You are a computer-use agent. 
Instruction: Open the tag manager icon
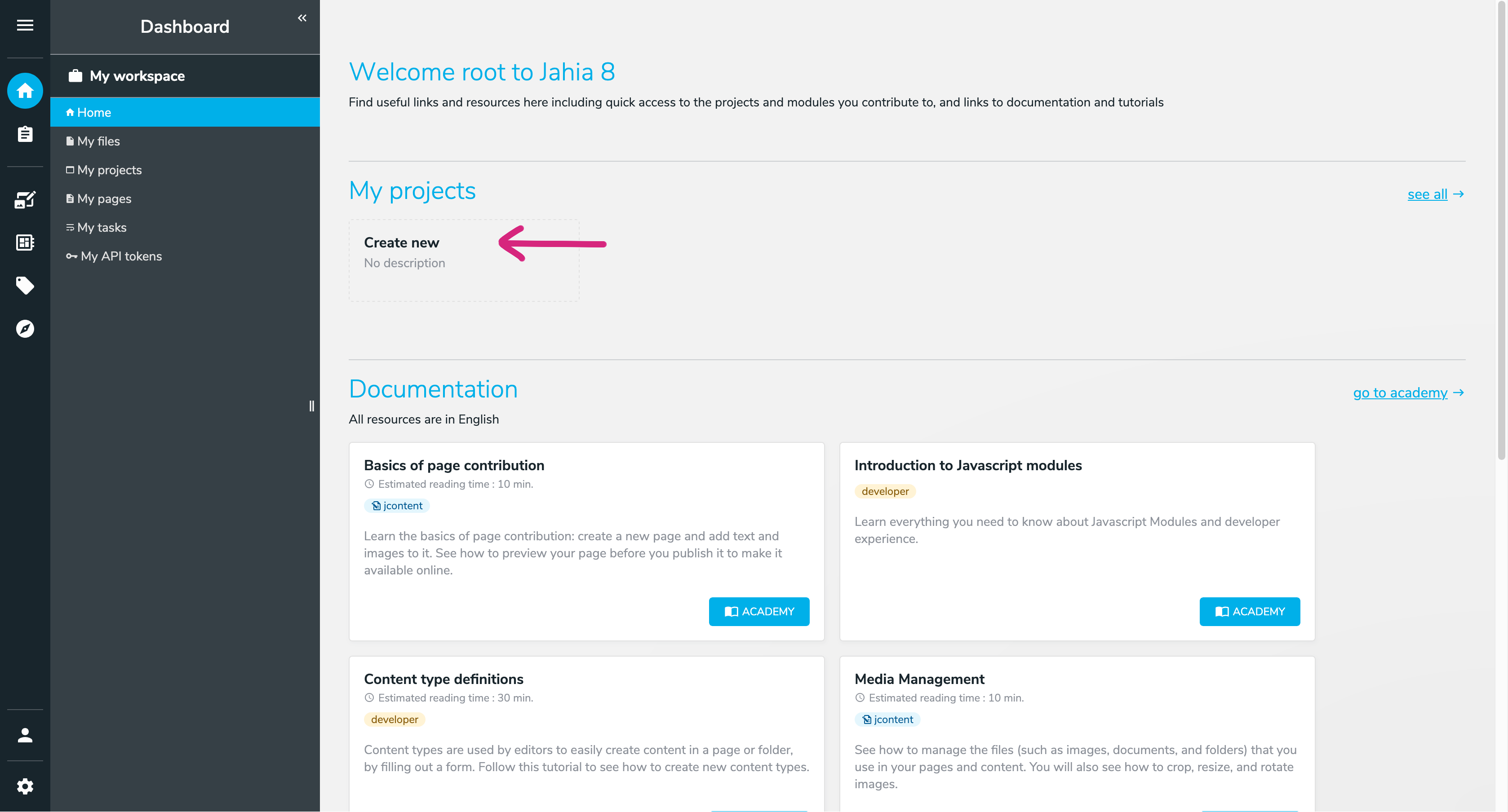point(25,286)
